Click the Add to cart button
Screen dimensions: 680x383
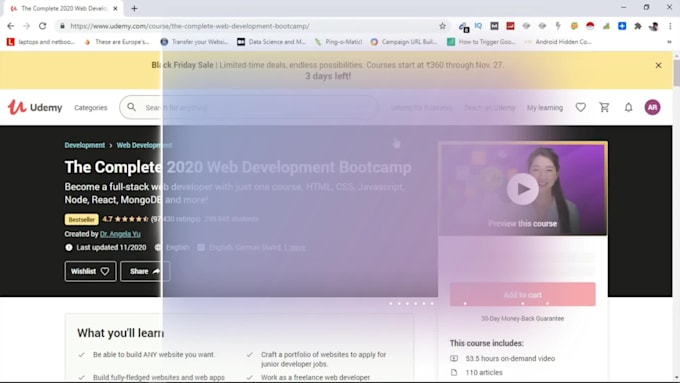(523, 295)
